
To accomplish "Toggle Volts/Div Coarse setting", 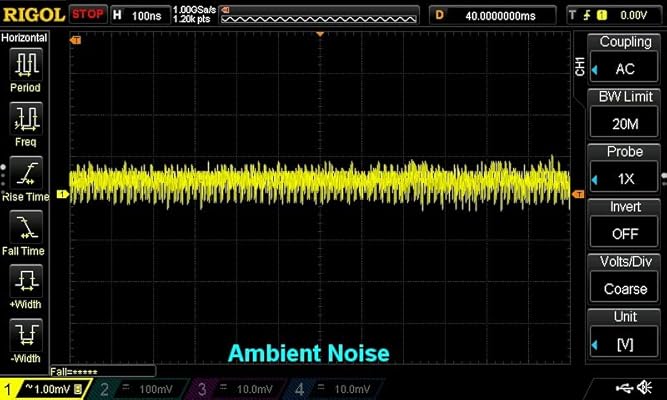I will [x=624, y=288].
